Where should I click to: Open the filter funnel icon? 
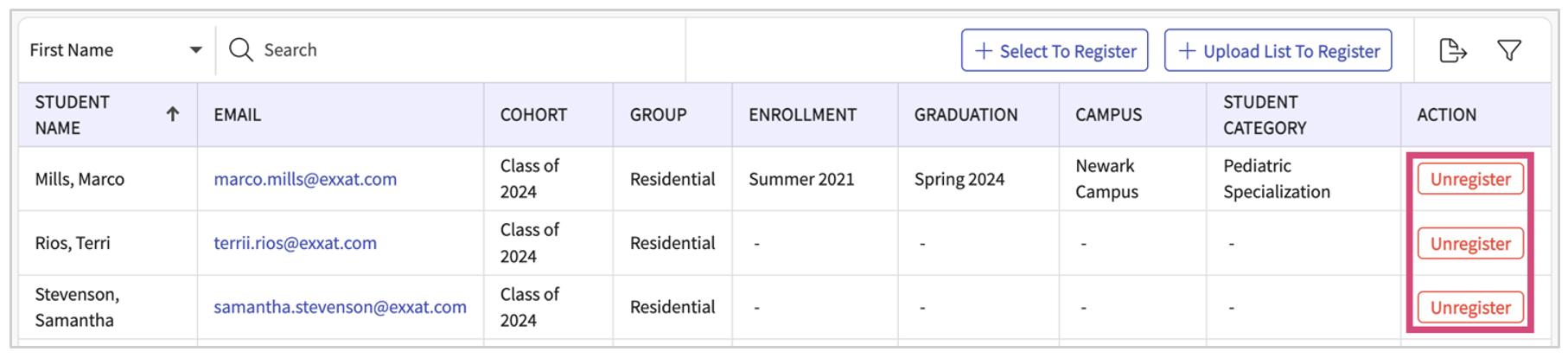1509,51
